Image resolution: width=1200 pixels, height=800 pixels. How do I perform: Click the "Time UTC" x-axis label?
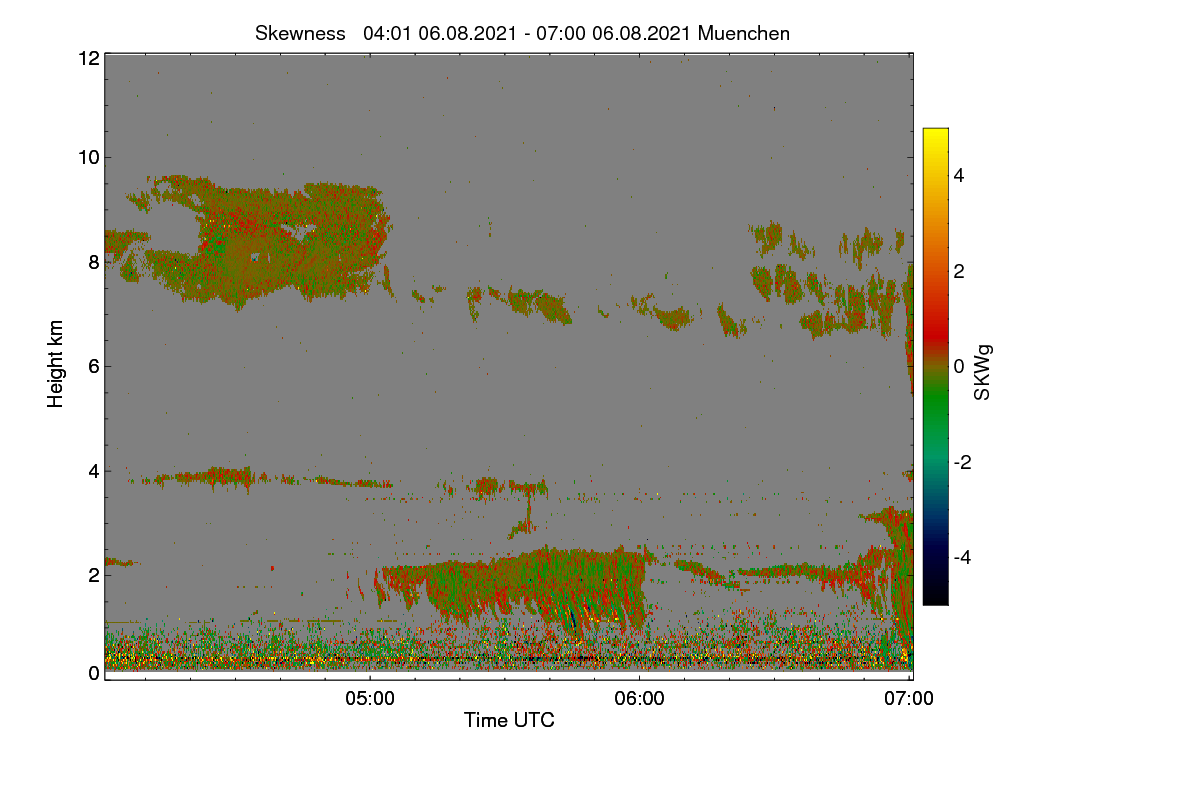click(x=509, y=720)
